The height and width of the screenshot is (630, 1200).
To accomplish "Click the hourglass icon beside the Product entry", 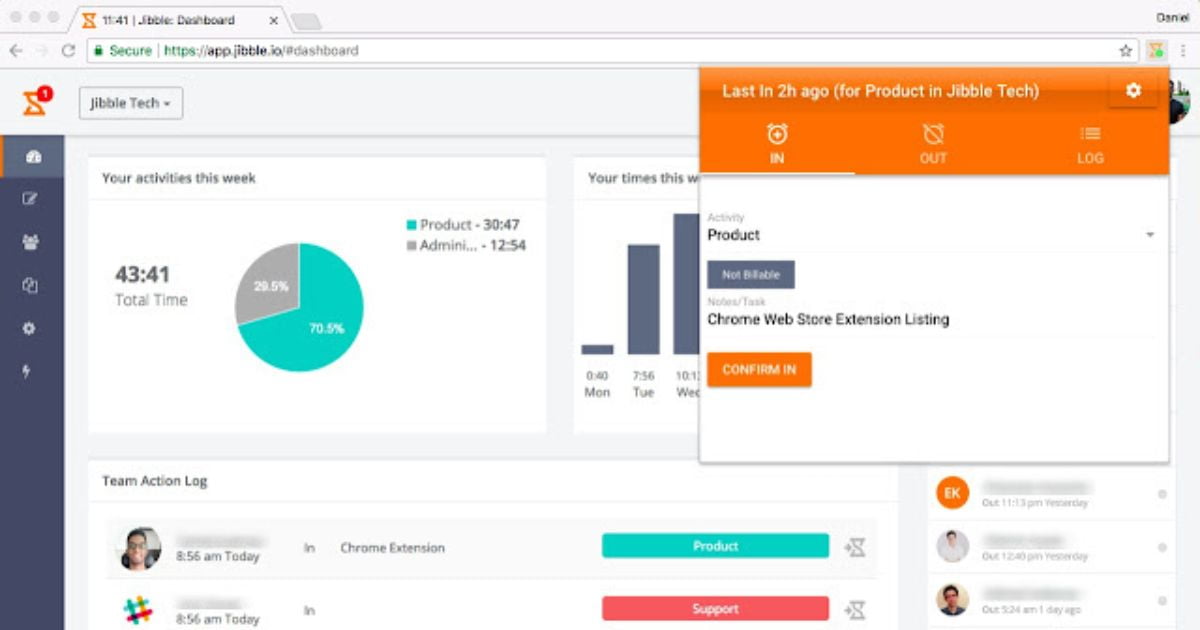I will point(855,547).
